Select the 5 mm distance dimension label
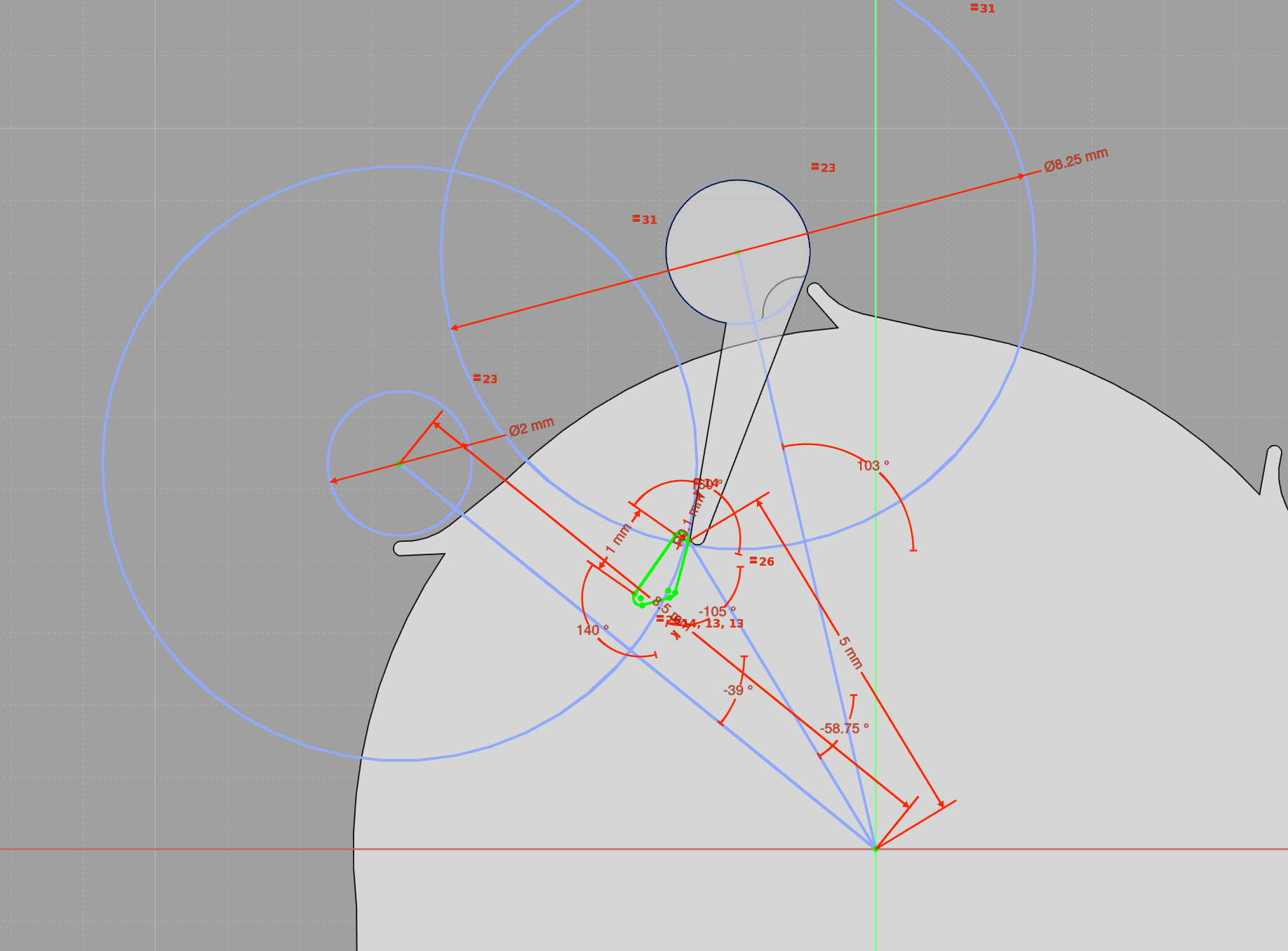This screenshot has width=1288, height=951. coord(850,653)
